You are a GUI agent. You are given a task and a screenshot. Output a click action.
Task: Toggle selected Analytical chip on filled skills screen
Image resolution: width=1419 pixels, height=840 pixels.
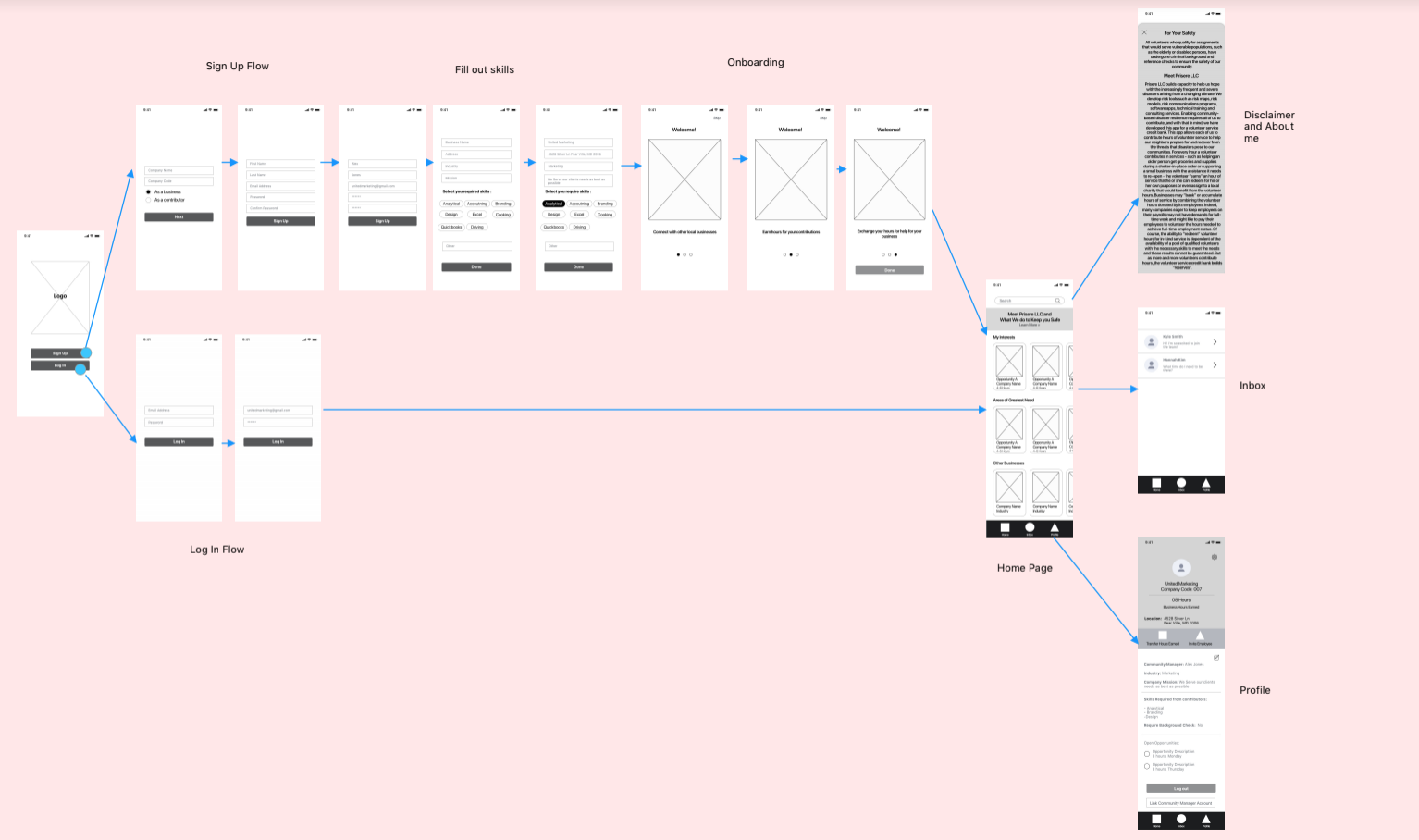(x=553, y=204)
